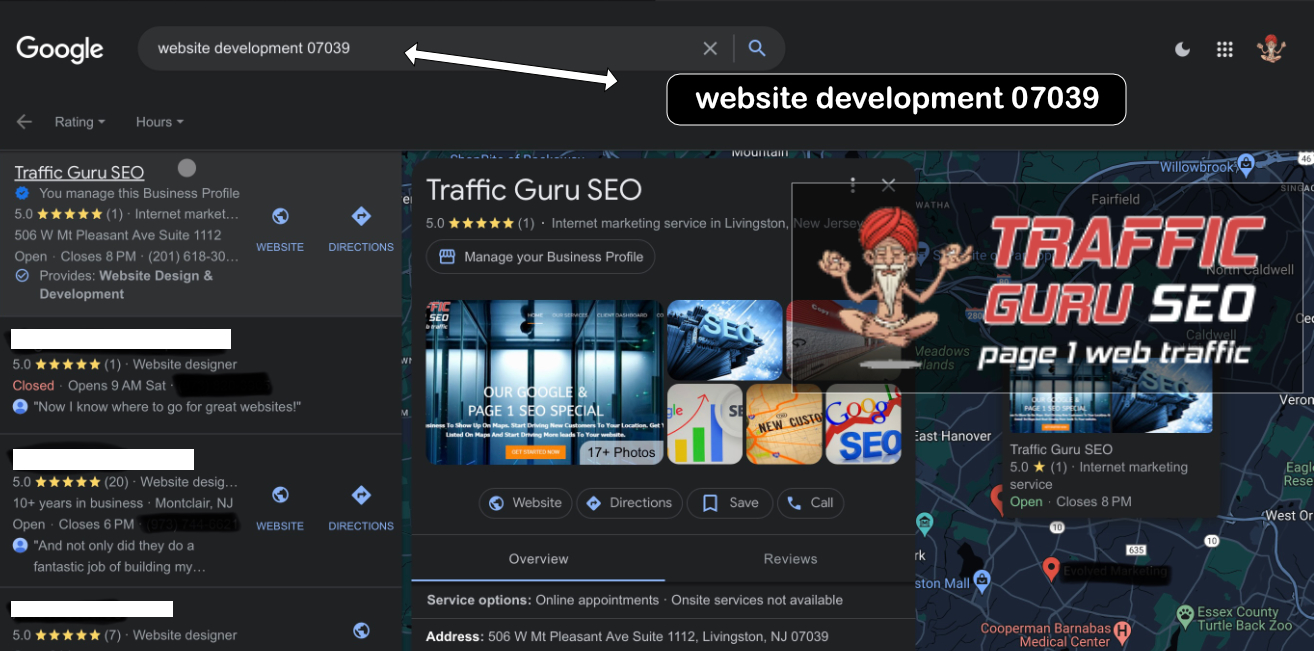Click the Evolved Marketing map pin
The image size is (1314, 651).
[x=1050, y=569]
